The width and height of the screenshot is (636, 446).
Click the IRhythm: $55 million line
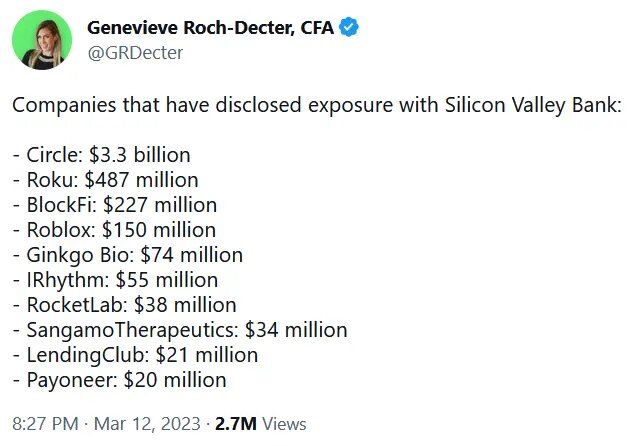[x=115, y=280]
